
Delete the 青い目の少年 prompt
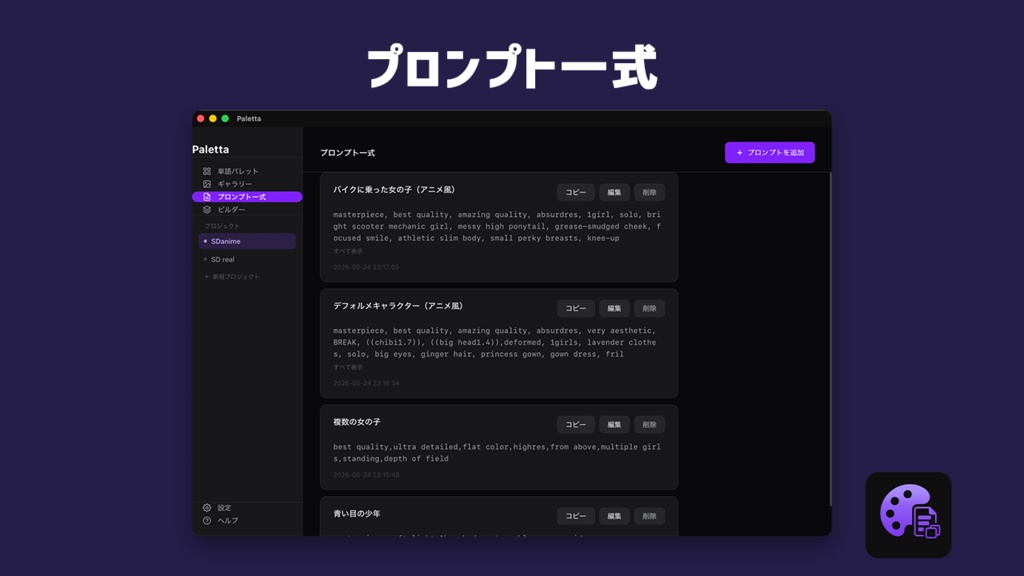649,516
